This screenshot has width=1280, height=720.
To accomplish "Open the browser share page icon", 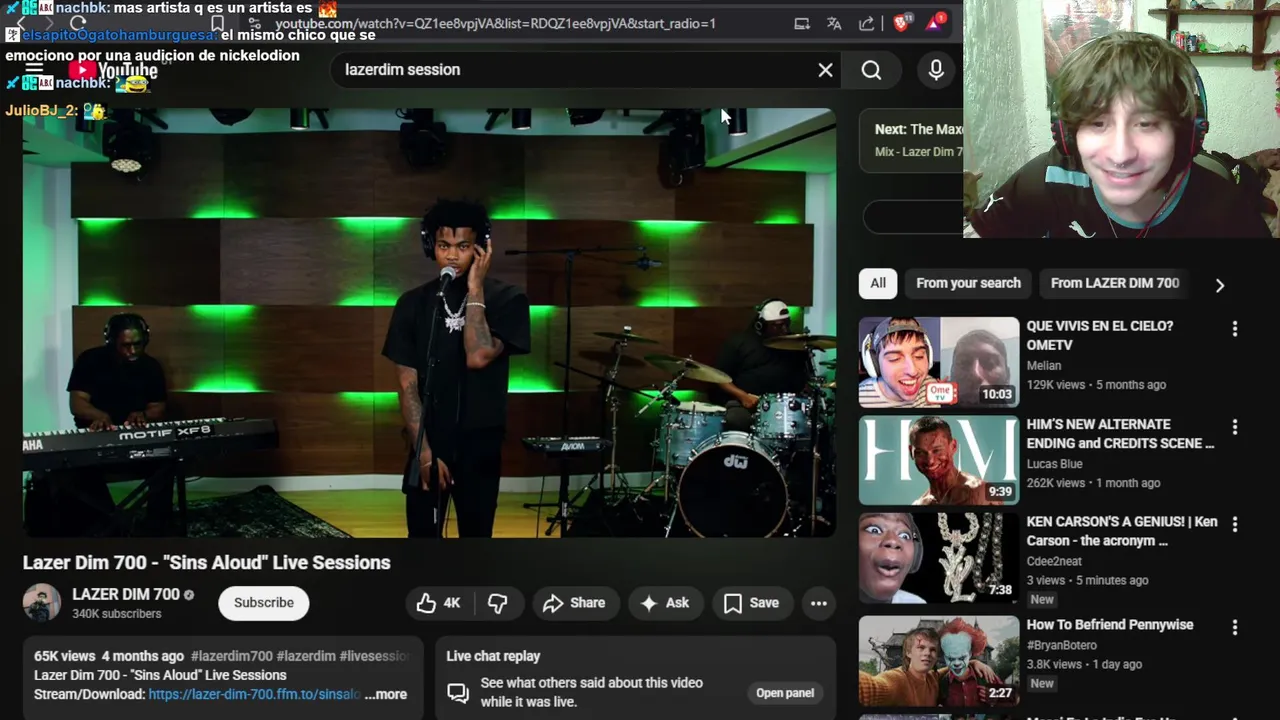I will (866, 23).
